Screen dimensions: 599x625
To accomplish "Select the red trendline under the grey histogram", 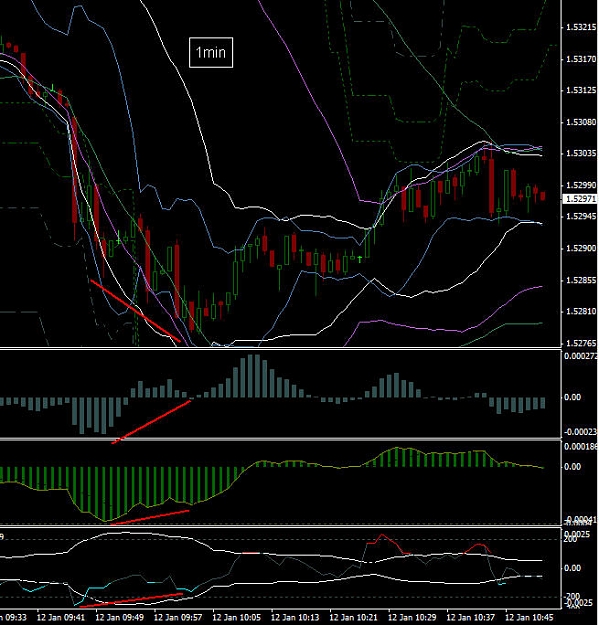I will (x=151, y=421).
